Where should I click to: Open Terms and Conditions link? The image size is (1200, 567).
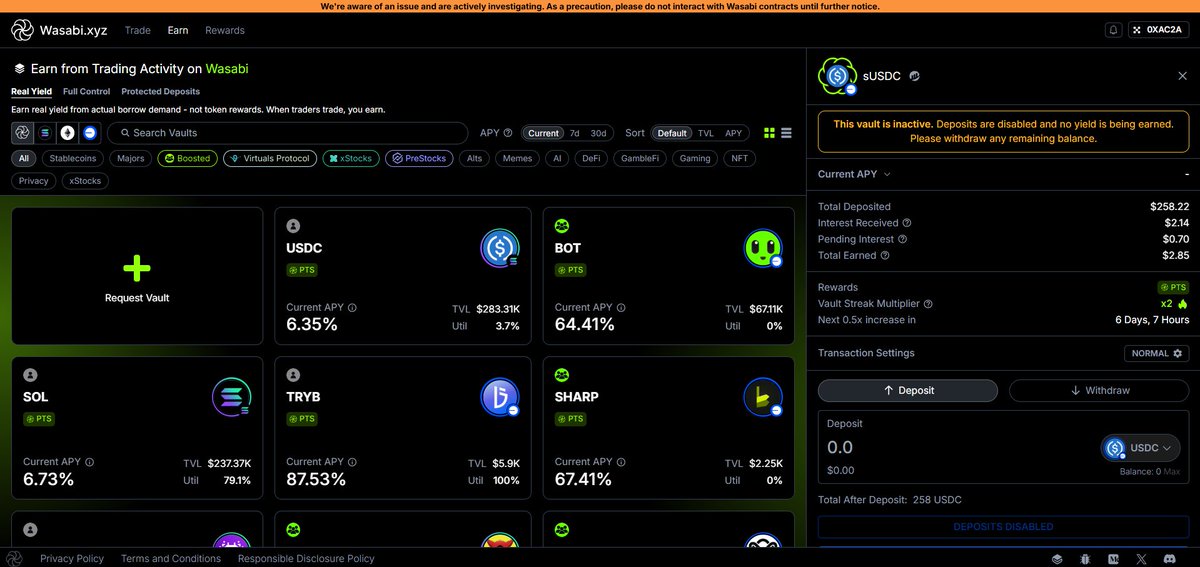[171, 558]
